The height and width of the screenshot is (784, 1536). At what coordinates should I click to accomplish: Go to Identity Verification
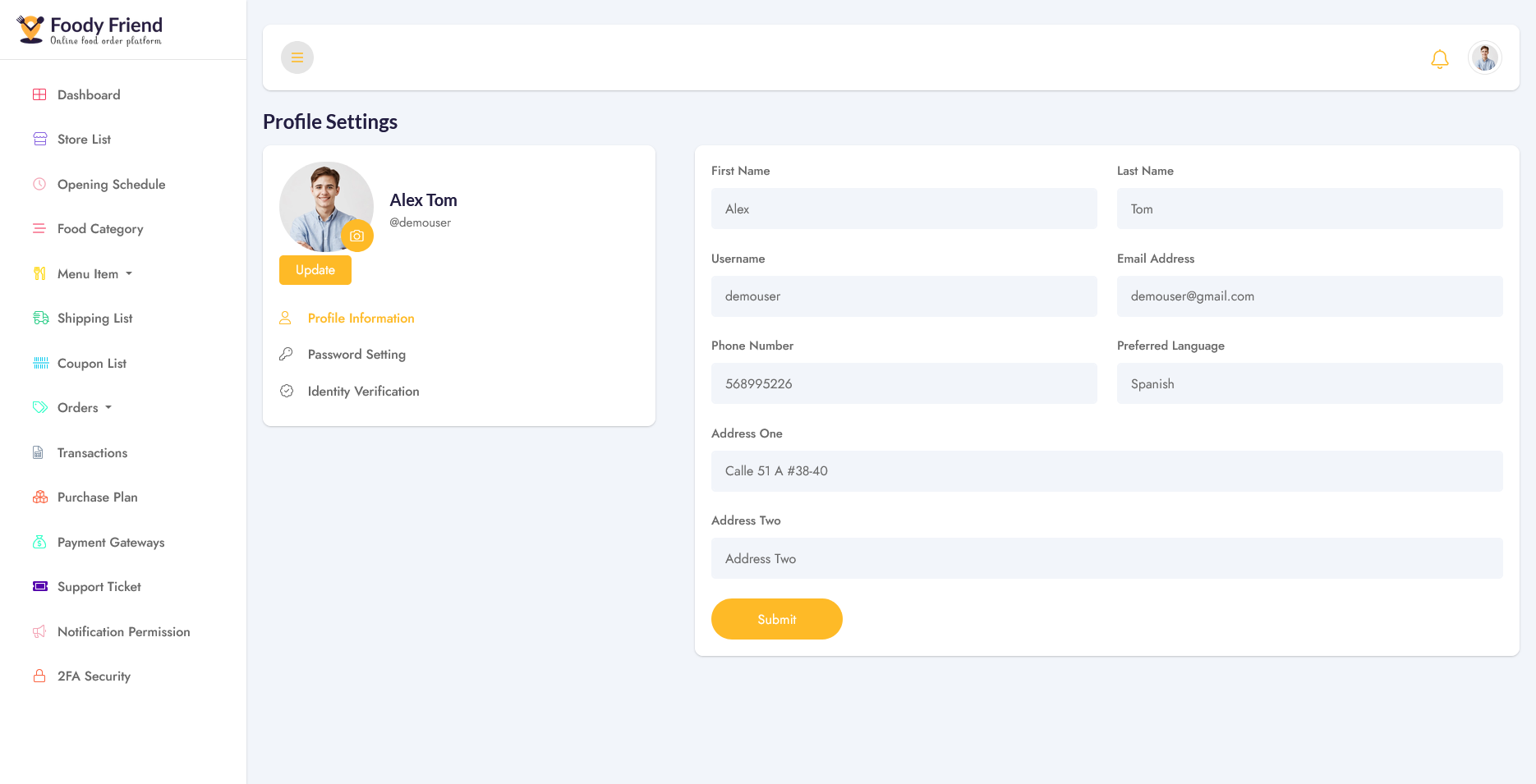coord(363,391)
